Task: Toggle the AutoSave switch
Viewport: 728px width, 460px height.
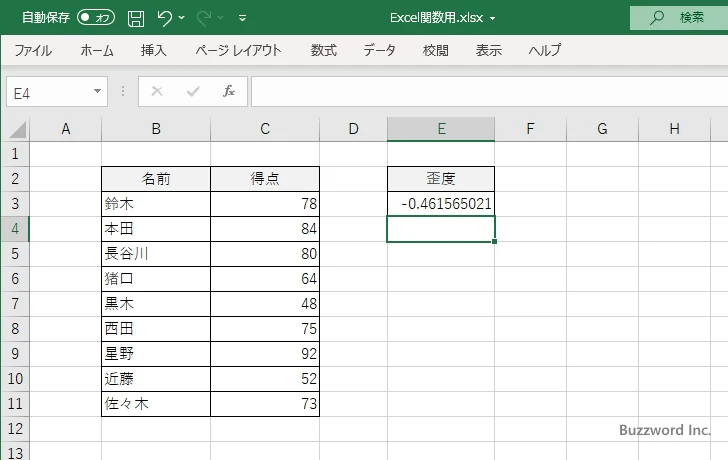Action: pyautogui.click(x=96, y=18)
